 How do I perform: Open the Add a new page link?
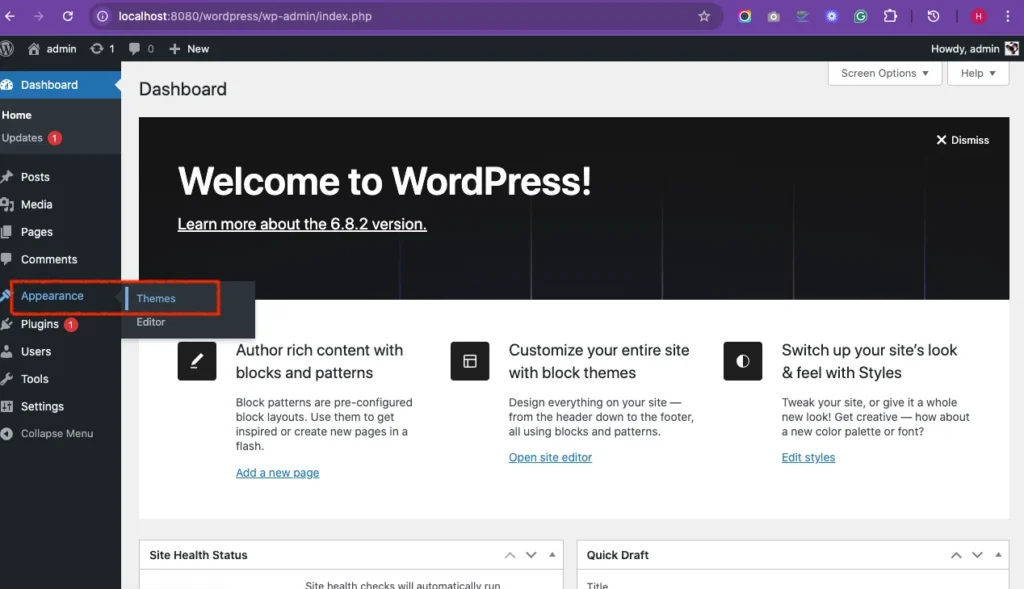point(277,472)
